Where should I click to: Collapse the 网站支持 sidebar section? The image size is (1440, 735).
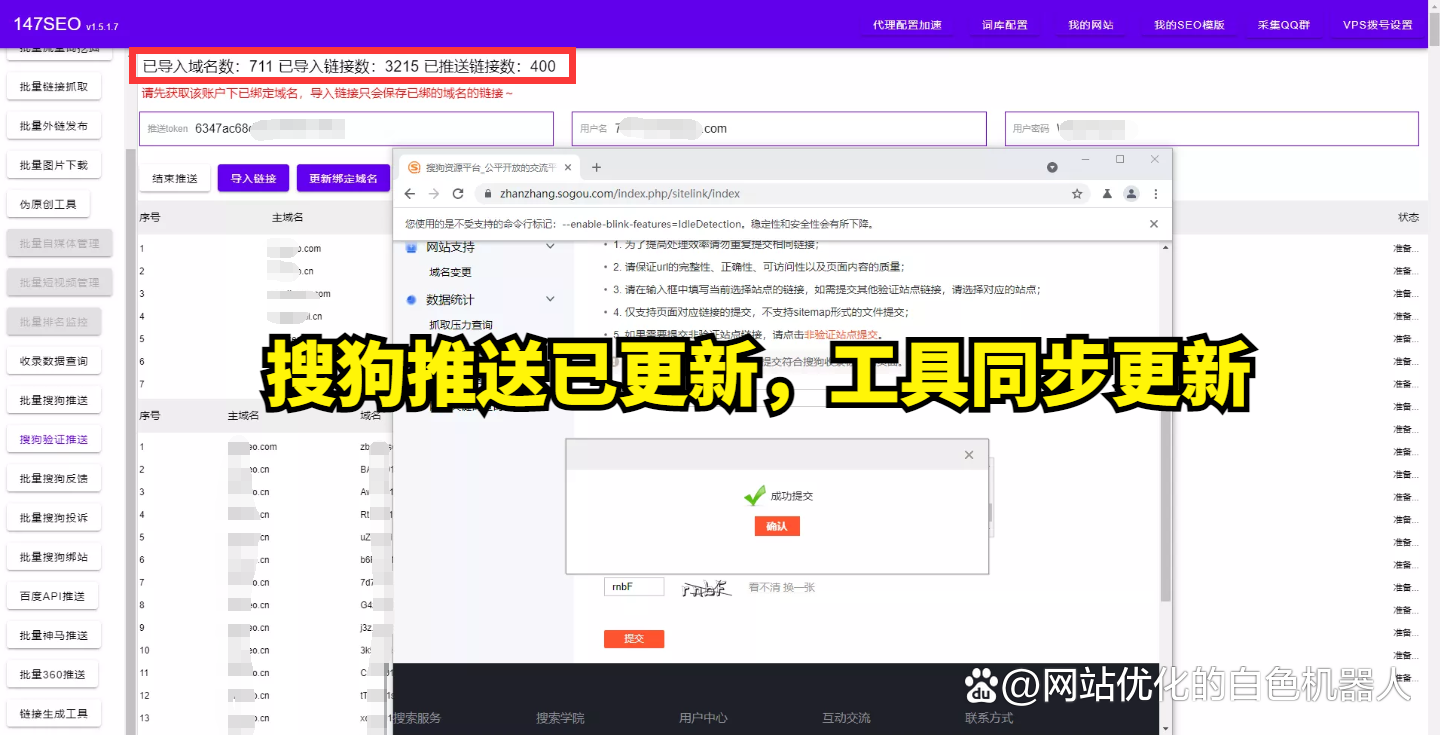point(550,246)
